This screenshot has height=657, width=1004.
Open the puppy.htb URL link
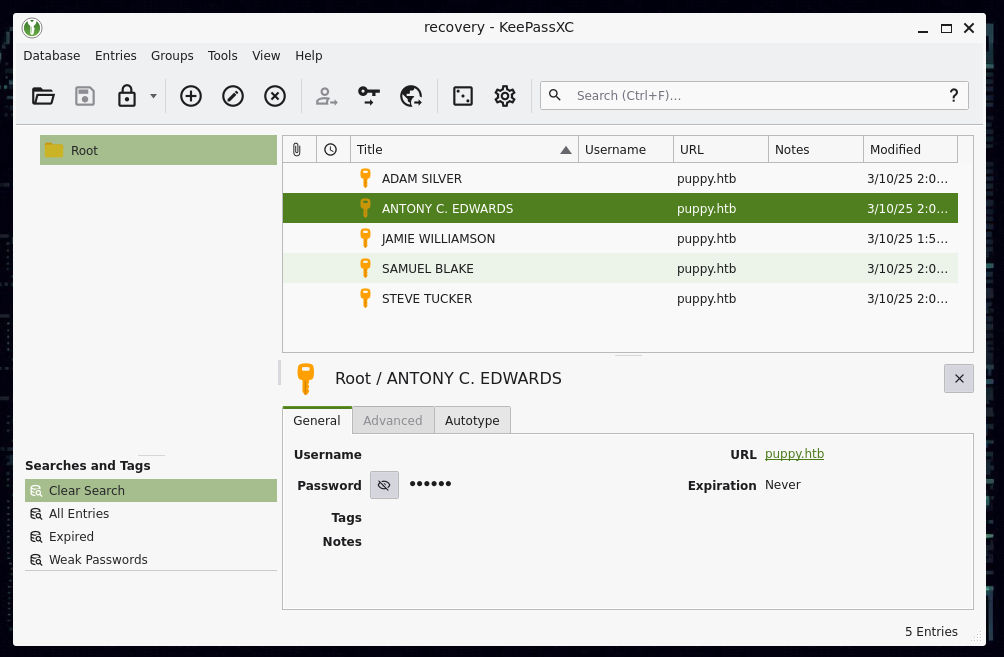[x=794, y=454]
